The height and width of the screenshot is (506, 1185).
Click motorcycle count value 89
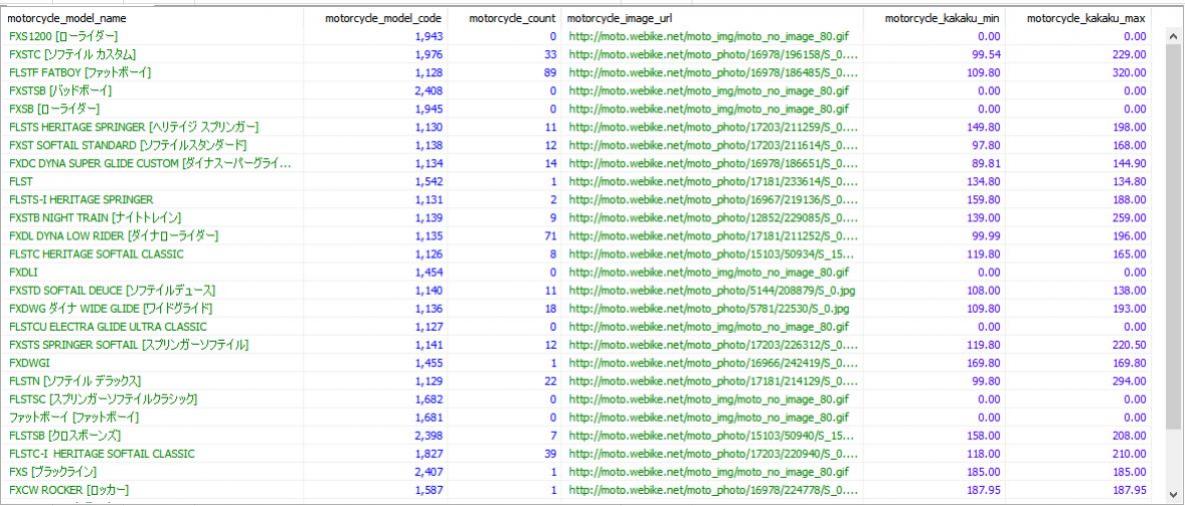tap(550, 73)
